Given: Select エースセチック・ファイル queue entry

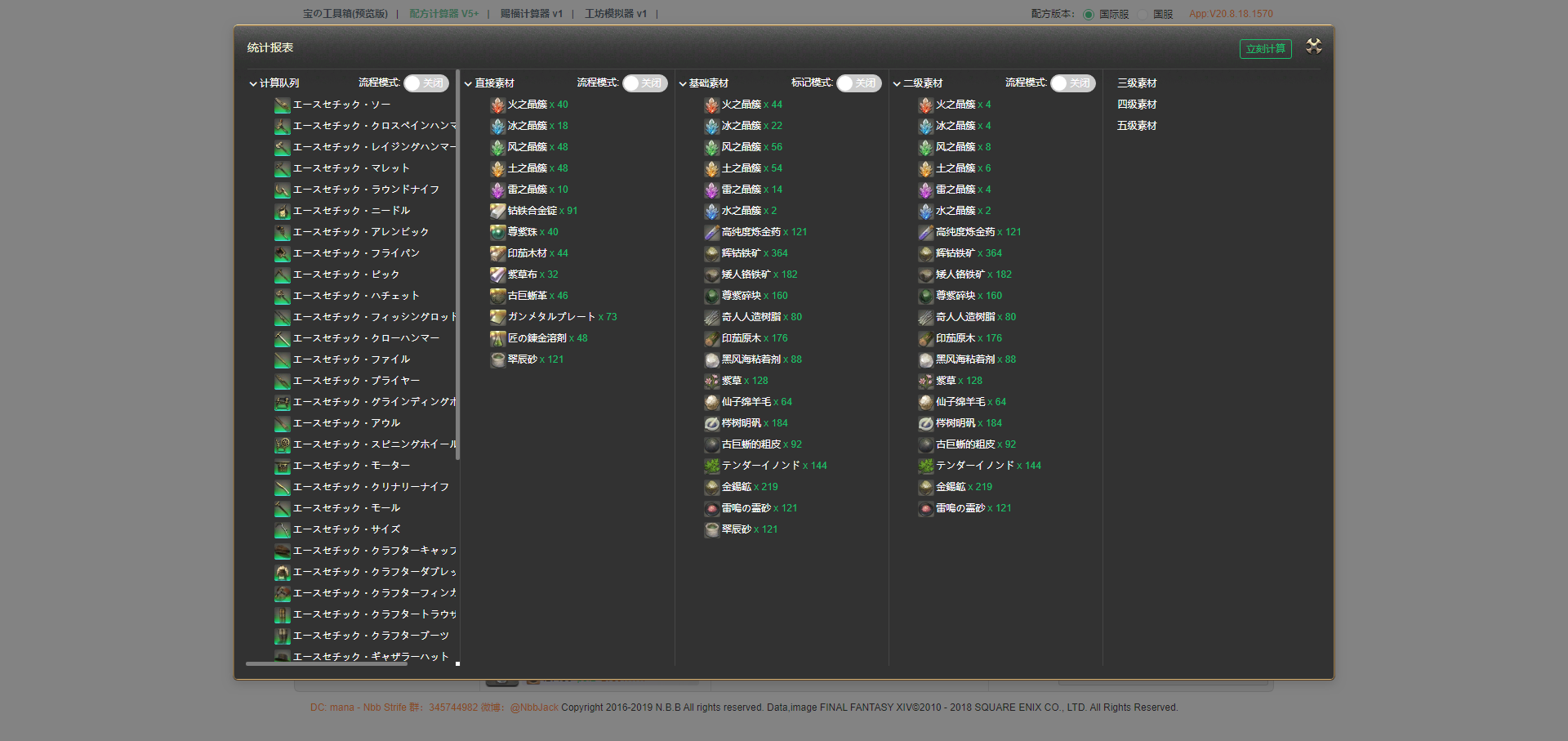Looking at the screenshot, I should pyautogui.click(x=342, y=359).
